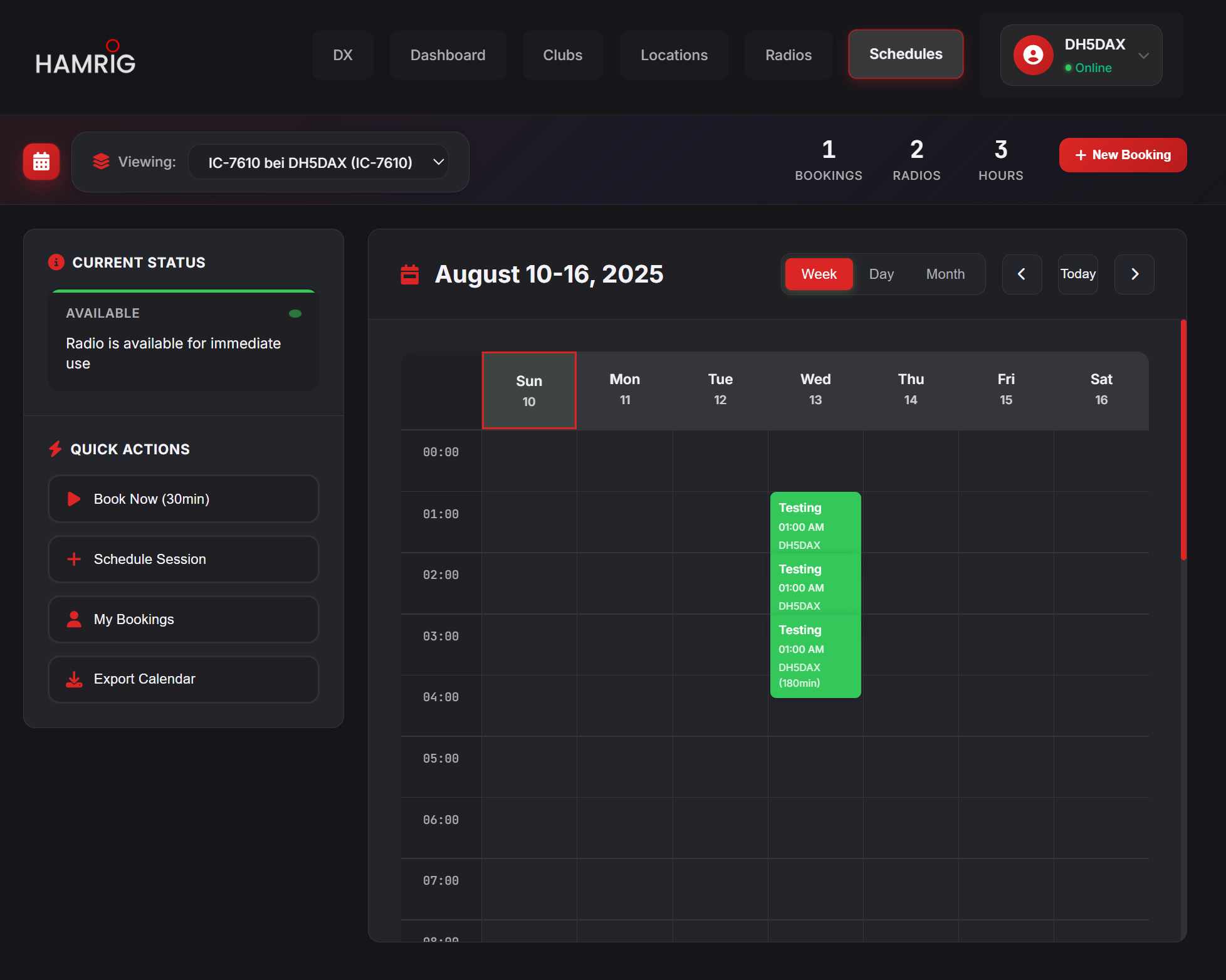Switch calendar to Week view
This screenshot has height=980, width=1226.
[819, 274]
